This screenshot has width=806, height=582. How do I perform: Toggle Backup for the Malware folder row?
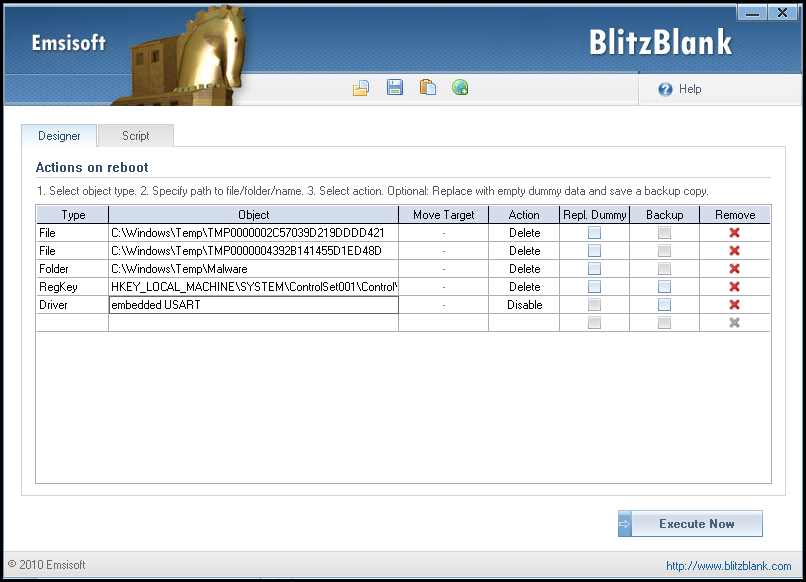click(664, 268)
